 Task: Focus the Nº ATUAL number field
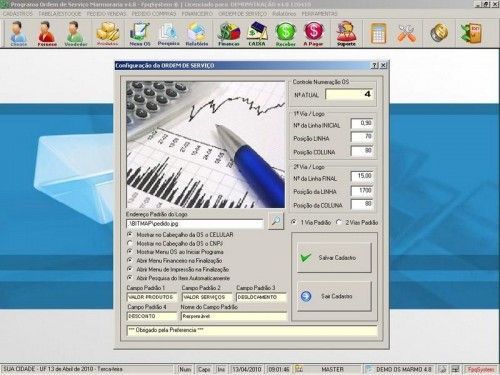[x=349, y=95]
